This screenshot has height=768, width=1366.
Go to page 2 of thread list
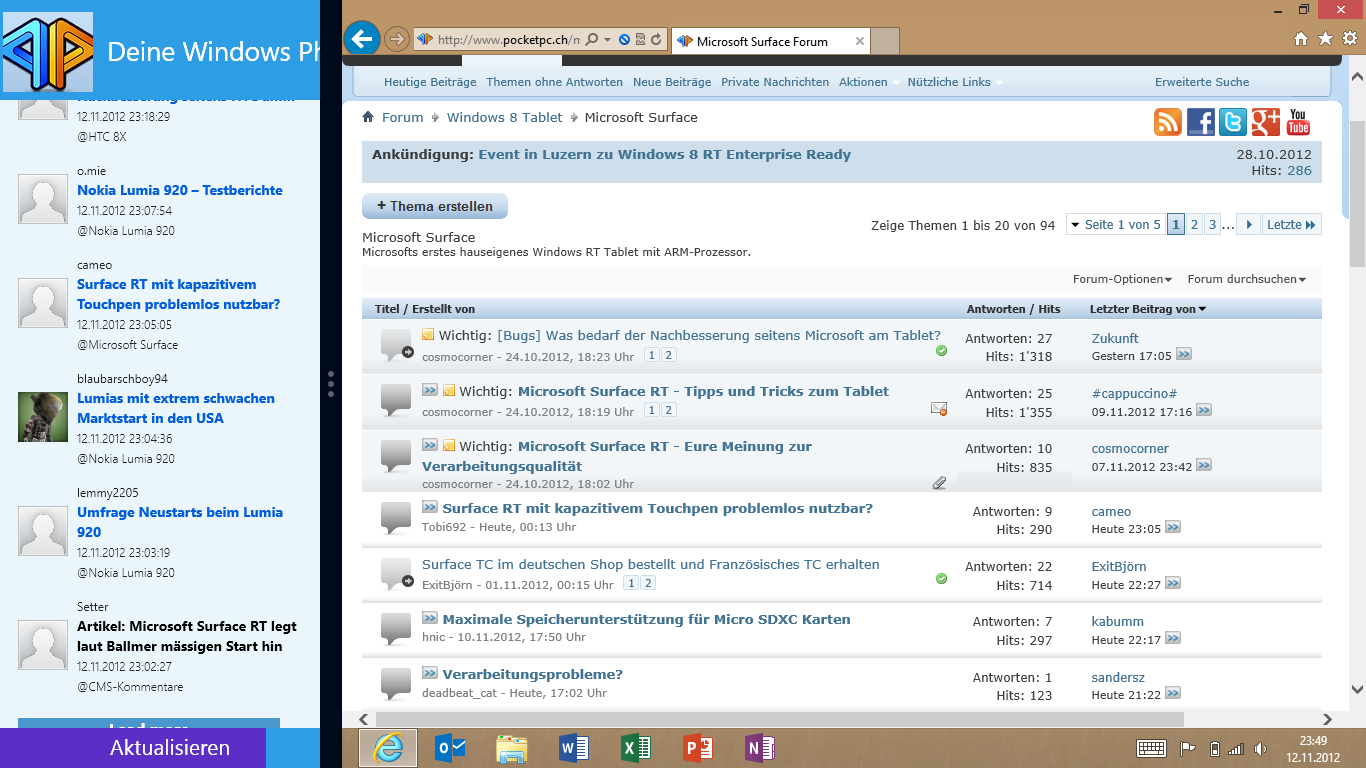tap(1194, 225)
